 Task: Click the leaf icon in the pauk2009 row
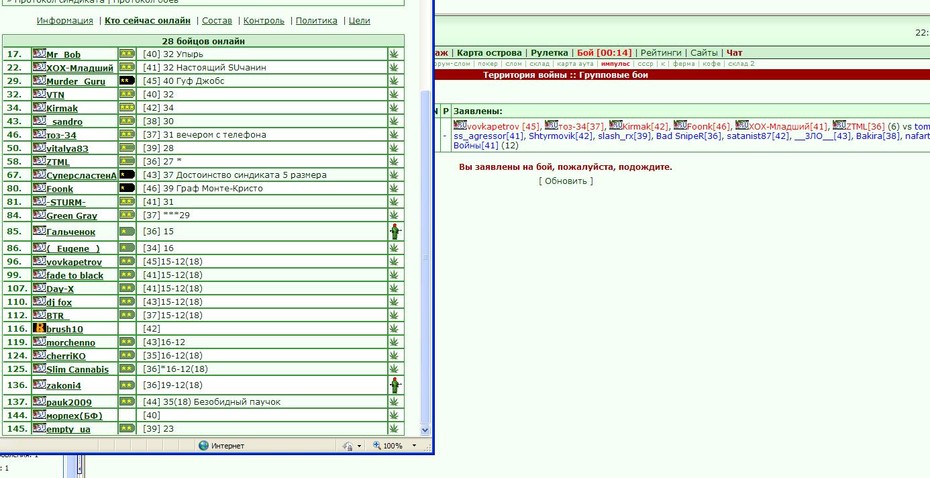pyautogui.click(x=394, y=401)
